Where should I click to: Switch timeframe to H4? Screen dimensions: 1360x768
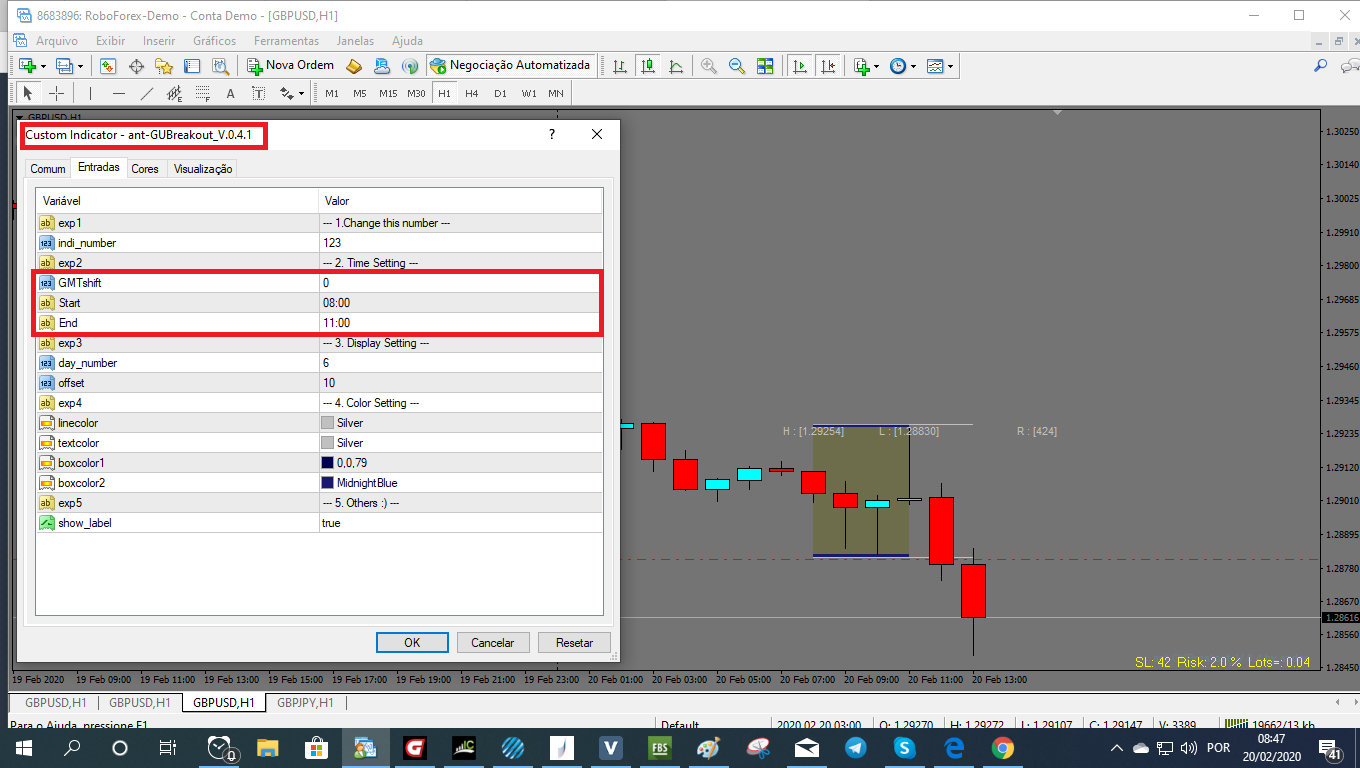coord(472,93)
